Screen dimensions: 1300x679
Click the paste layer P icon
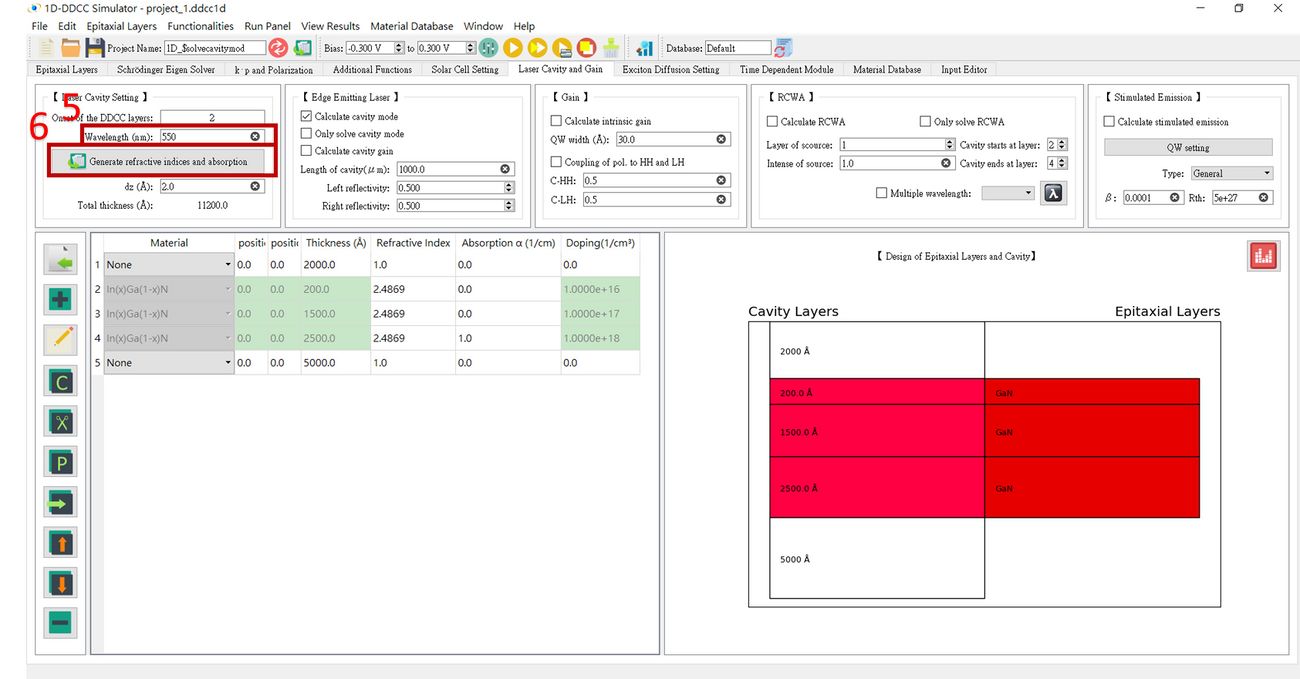(x=60, y=462)
